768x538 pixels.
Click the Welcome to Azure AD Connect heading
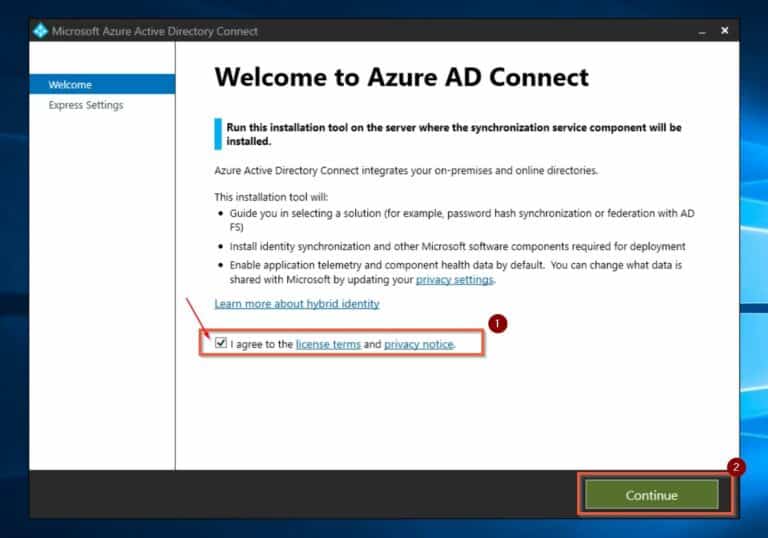click(x=402, y=77)
